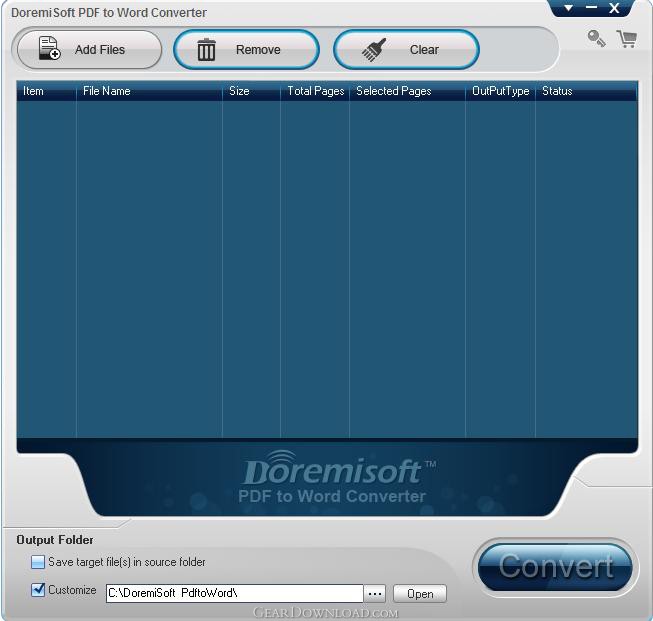Clear all files with the brush button
This screenshot has height=621, width=653.
[406, 50]
